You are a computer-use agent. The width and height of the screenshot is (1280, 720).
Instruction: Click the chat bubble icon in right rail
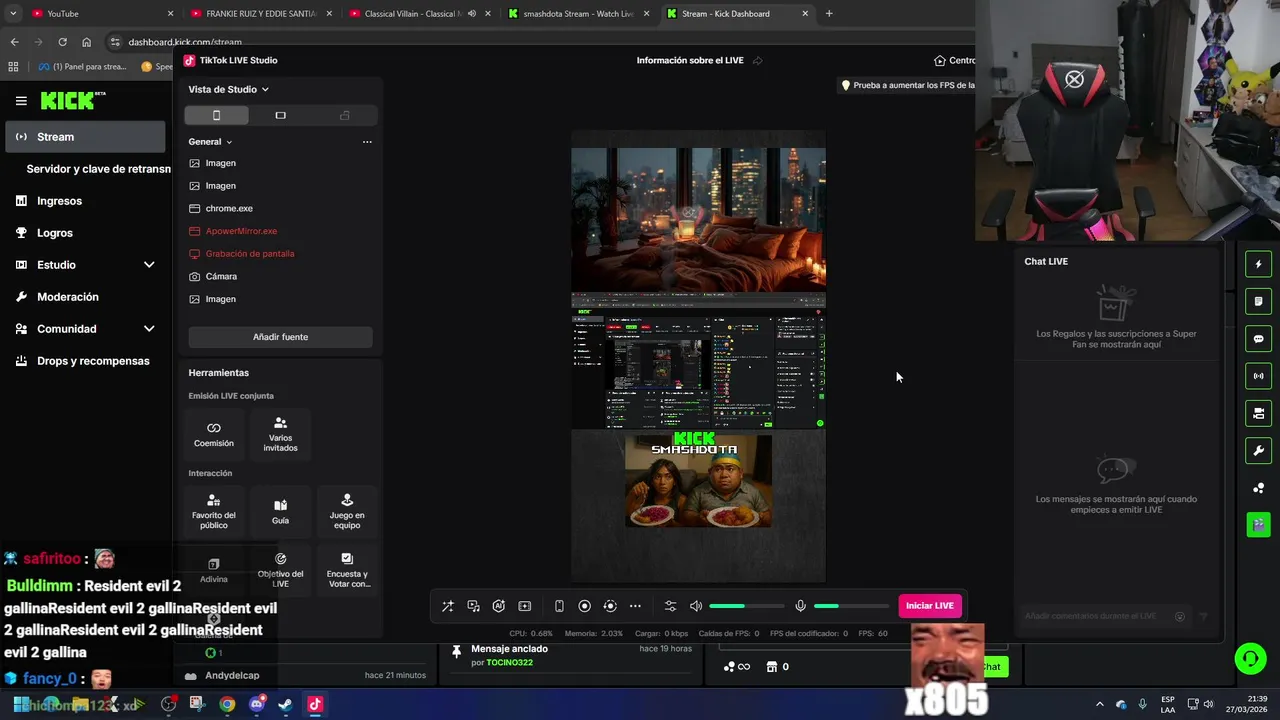click(x=1258, y=339)
